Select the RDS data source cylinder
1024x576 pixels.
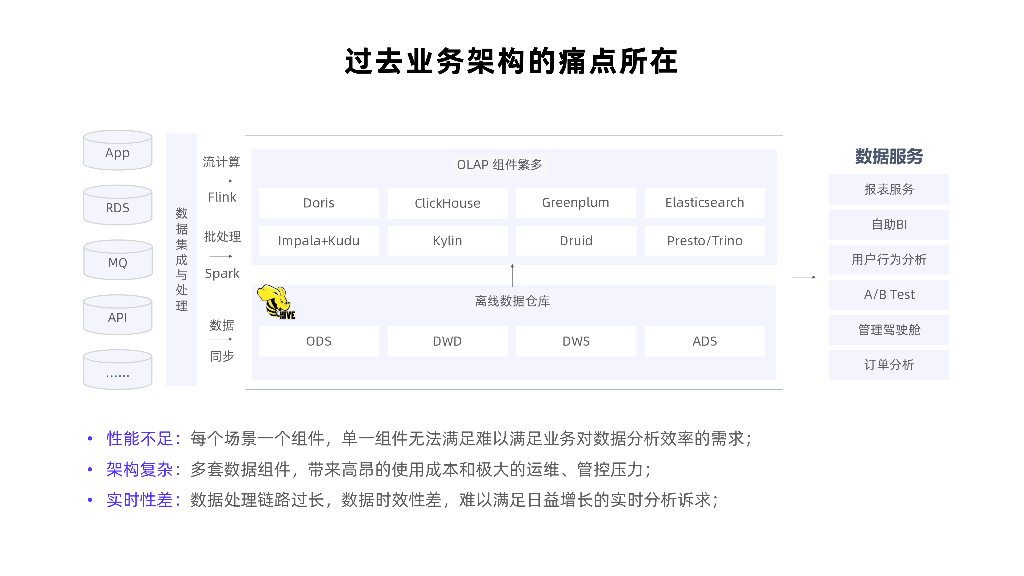pos(118,206)
